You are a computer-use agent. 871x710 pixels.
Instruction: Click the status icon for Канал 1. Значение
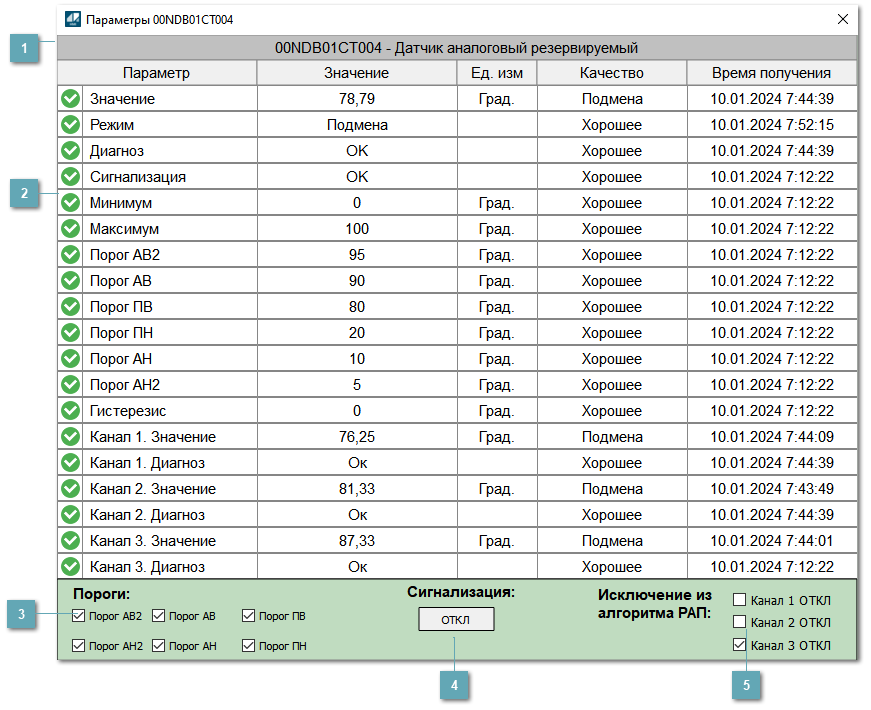pyautogui.click(x=70, y=437)
